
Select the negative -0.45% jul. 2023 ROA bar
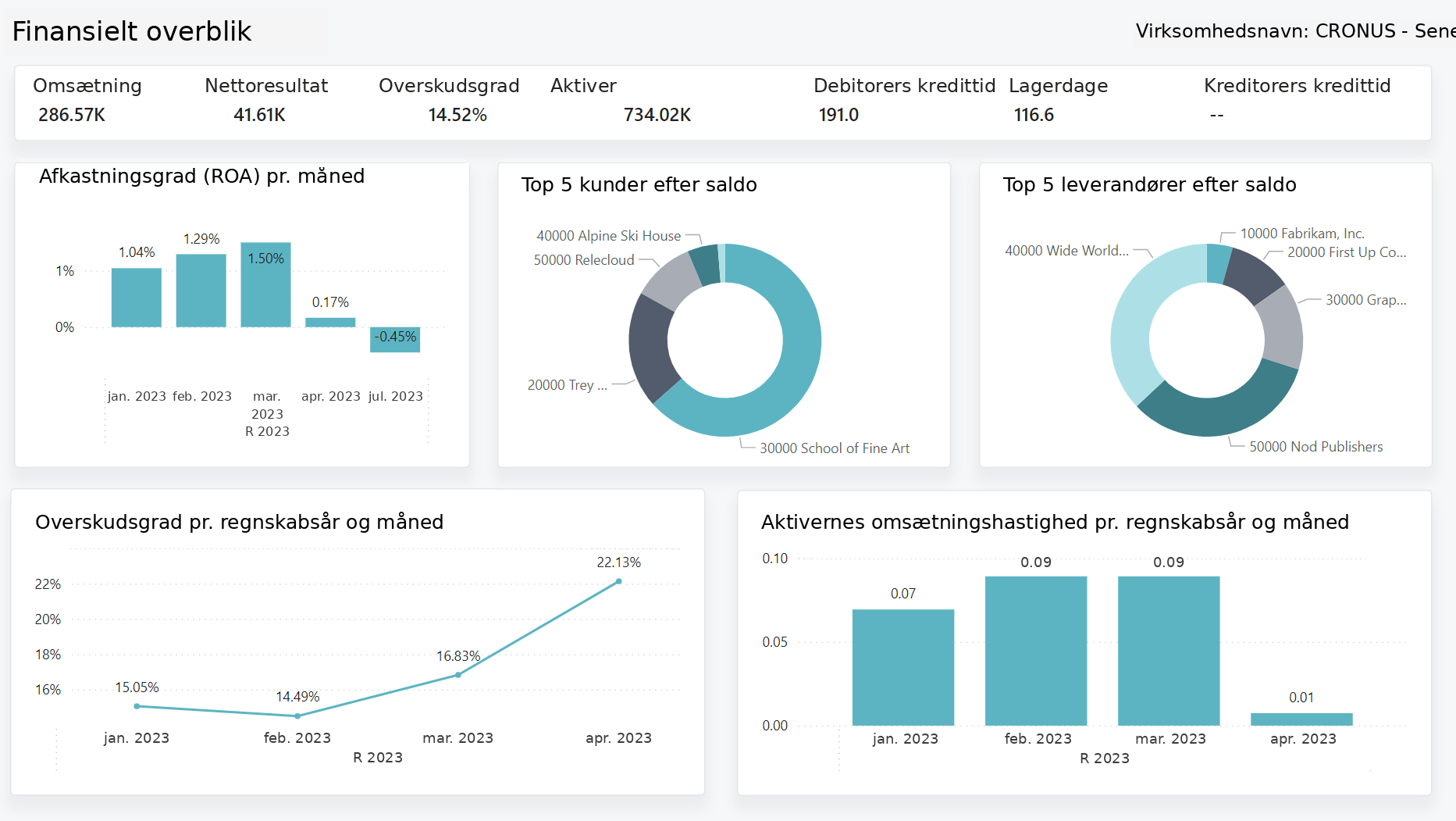(x=395, y=340)
